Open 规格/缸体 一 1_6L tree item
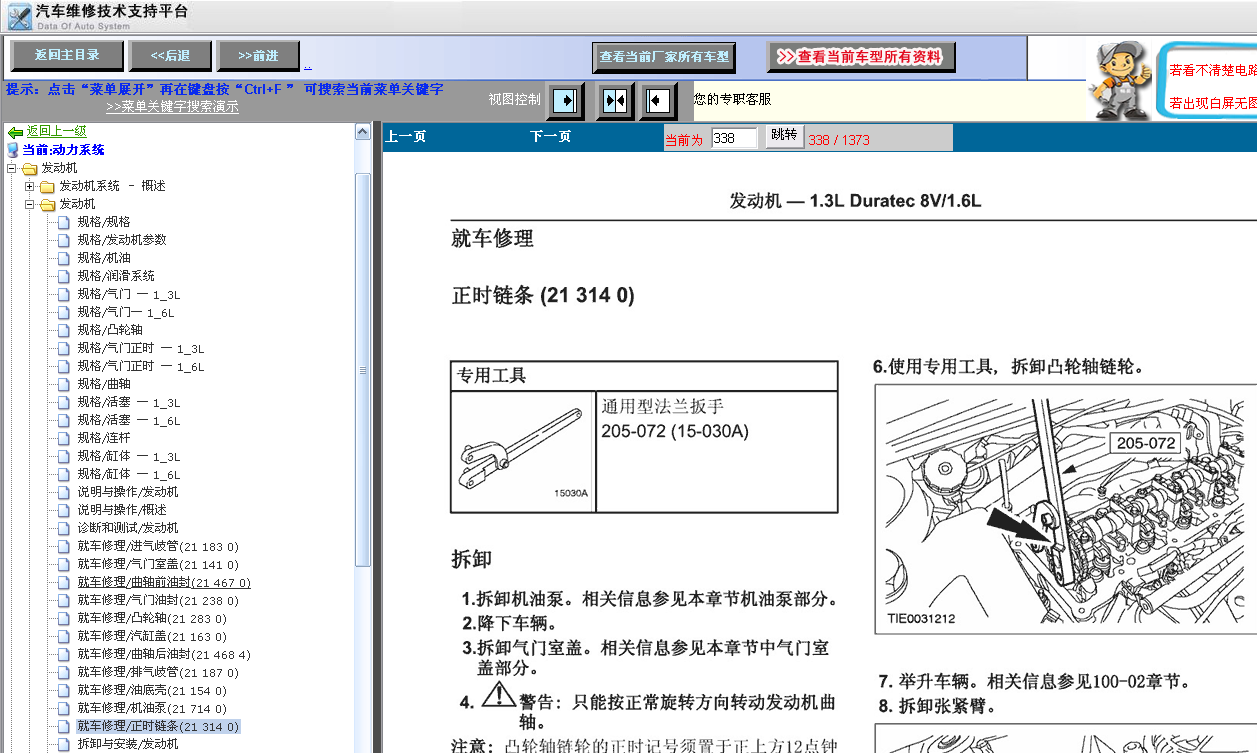1257x753 pixels. [x=129, y=474]
